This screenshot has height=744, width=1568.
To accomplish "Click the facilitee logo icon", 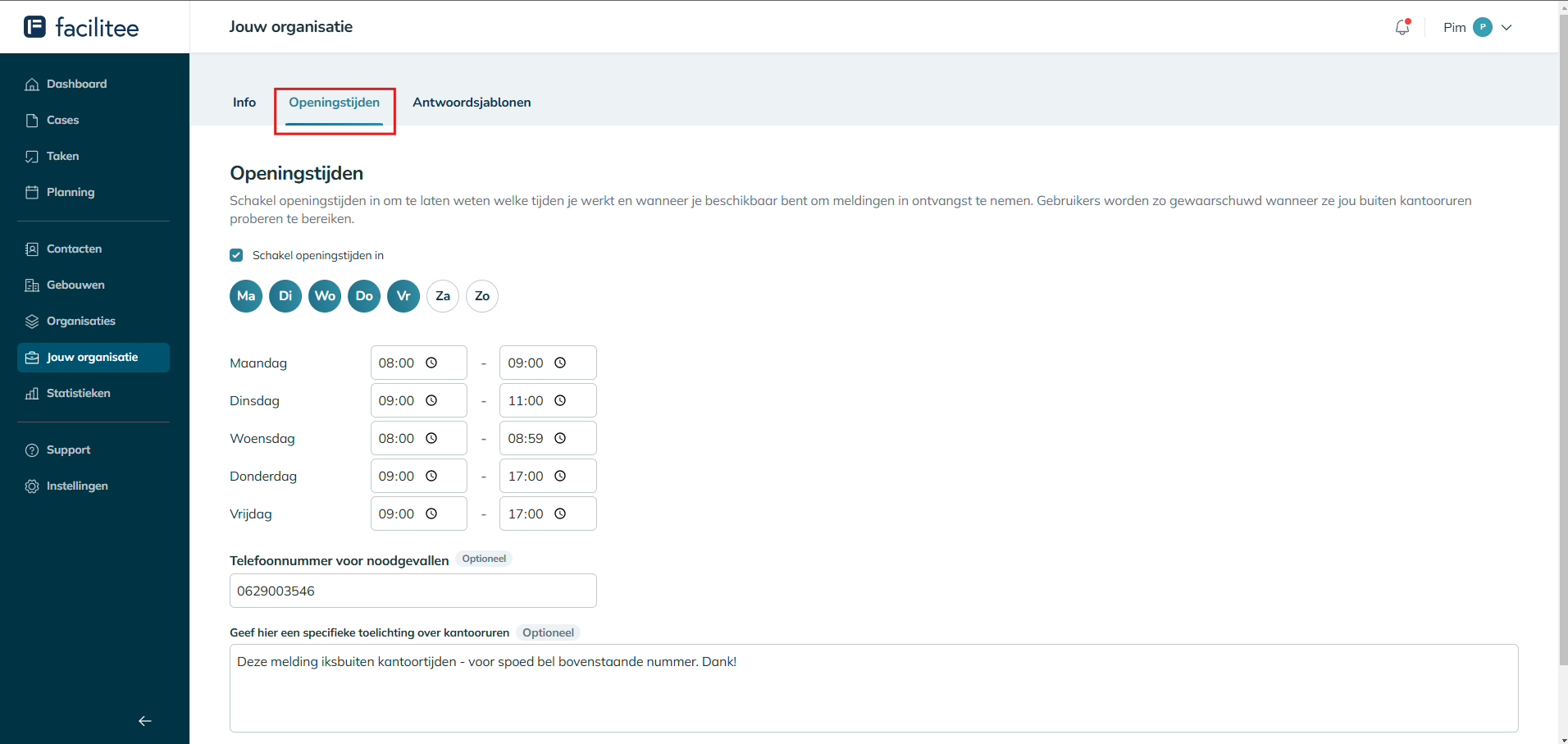I will point(34,27).
